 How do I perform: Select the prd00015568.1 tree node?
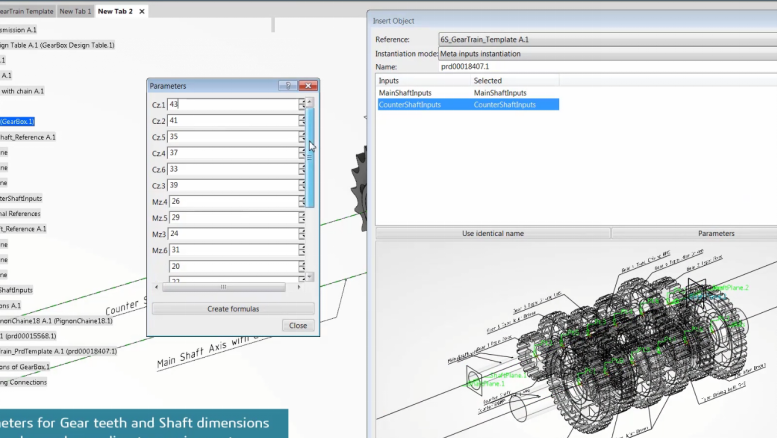coord(28,336)
